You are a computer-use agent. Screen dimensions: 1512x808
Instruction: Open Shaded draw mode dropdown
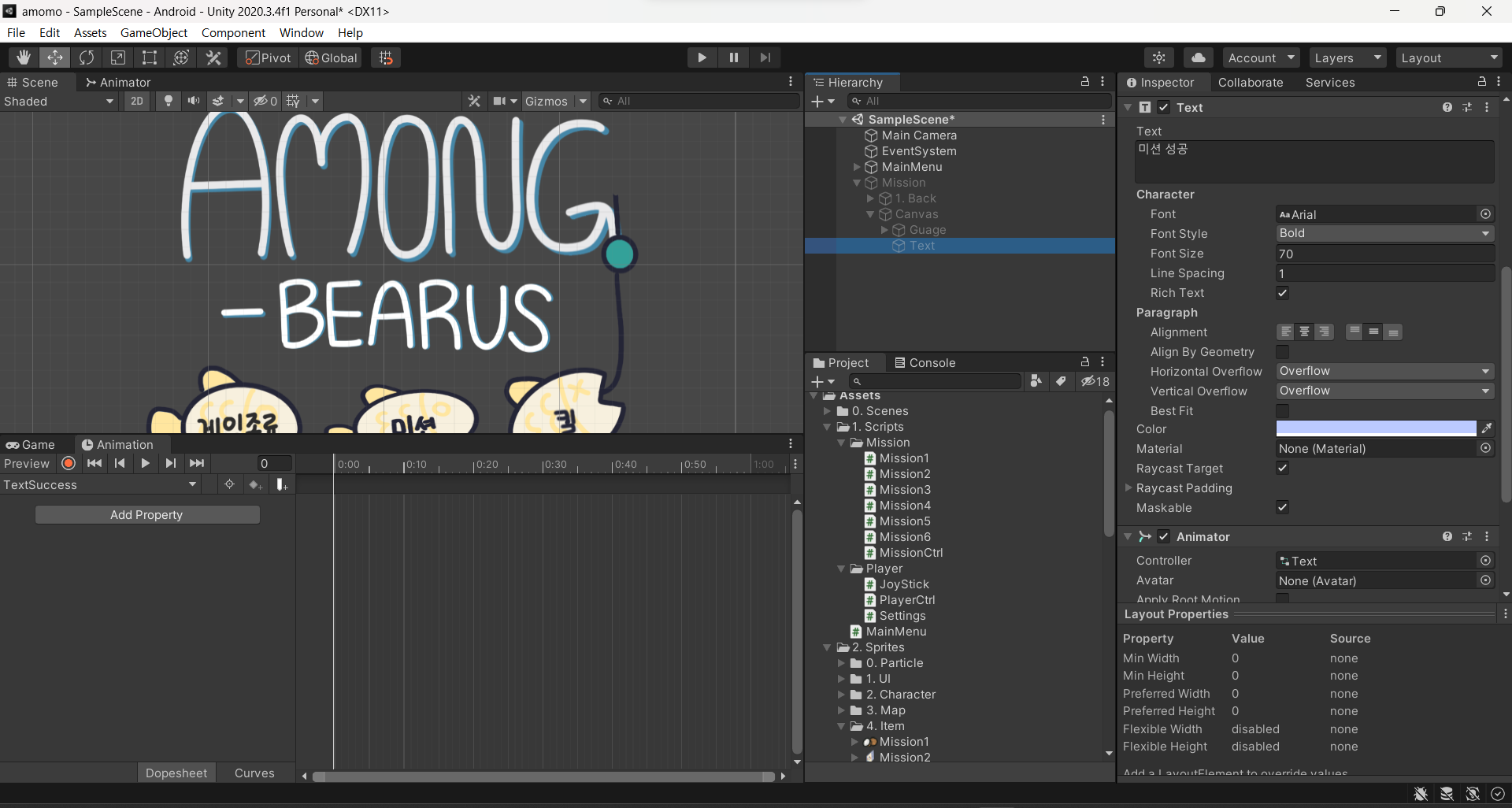[x=59, y=101]
